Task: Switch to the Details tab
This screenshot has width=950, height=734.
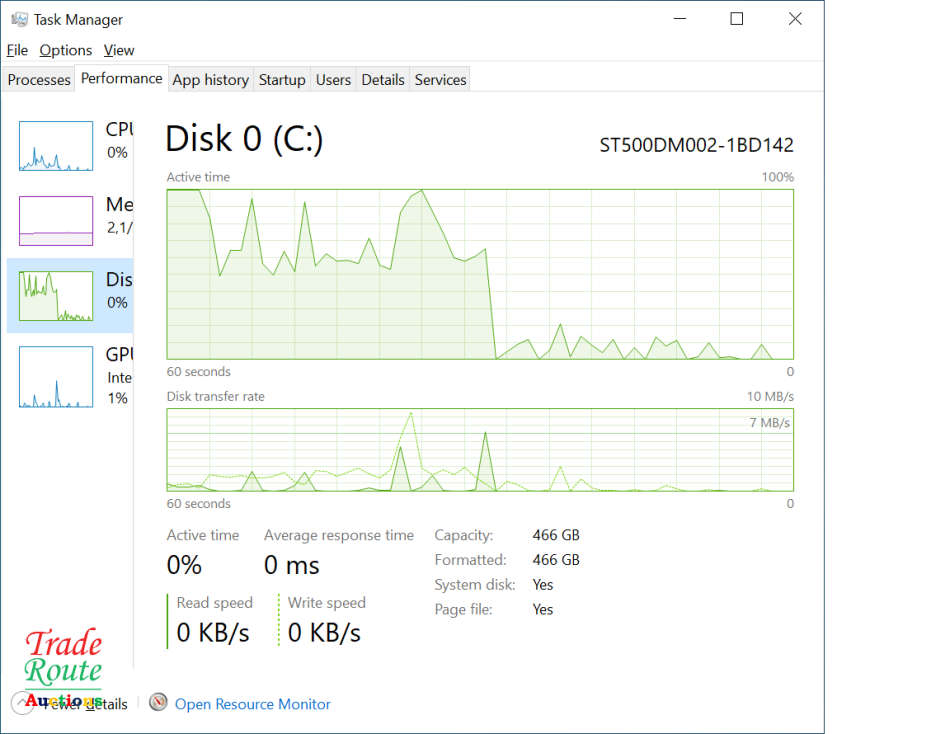Action: [383, 80]
